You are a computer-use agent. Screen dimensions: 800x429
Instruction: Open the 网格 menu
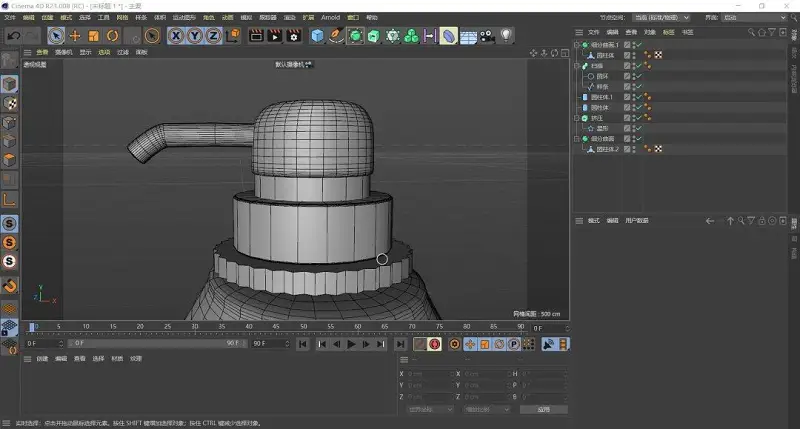point(122,17)
